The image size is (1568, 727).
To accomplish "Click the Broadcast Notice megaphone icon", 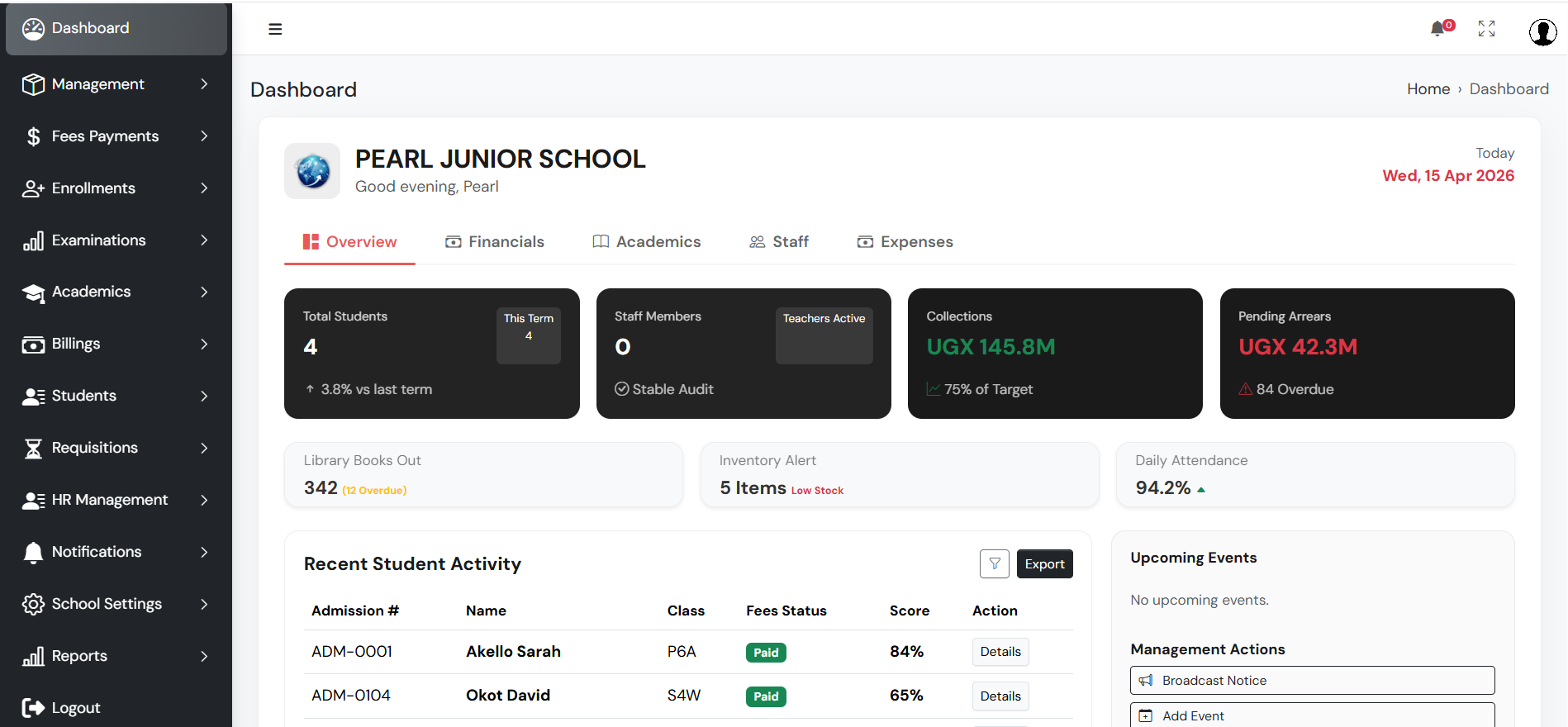I will (x=1146, y=681).
